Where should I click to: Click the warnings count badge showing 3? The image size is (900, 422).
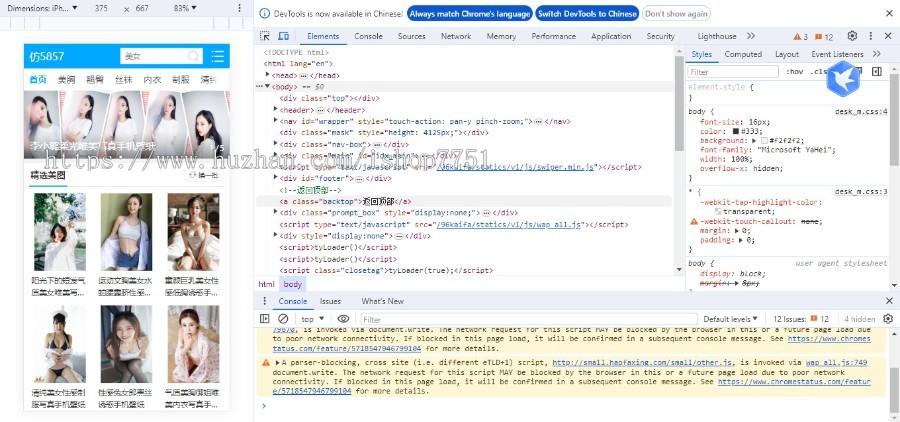tap(800, 36)
